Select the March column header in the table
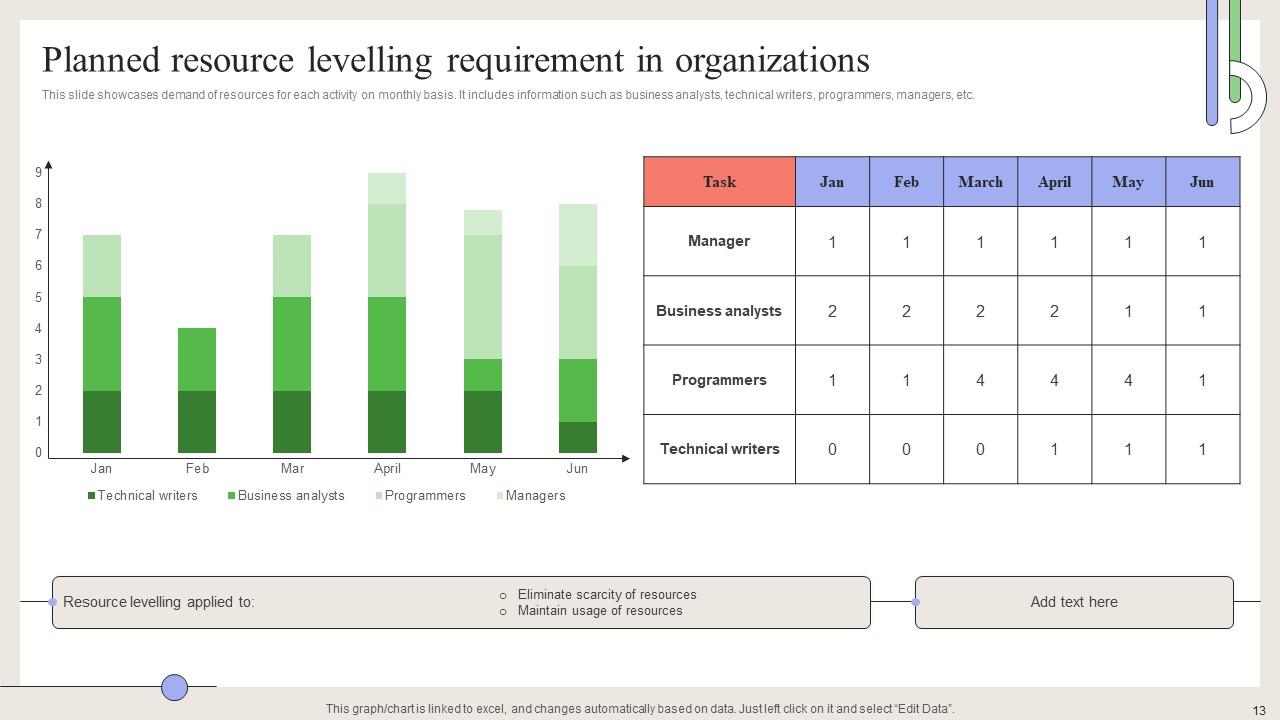 [x=980, y=182]
